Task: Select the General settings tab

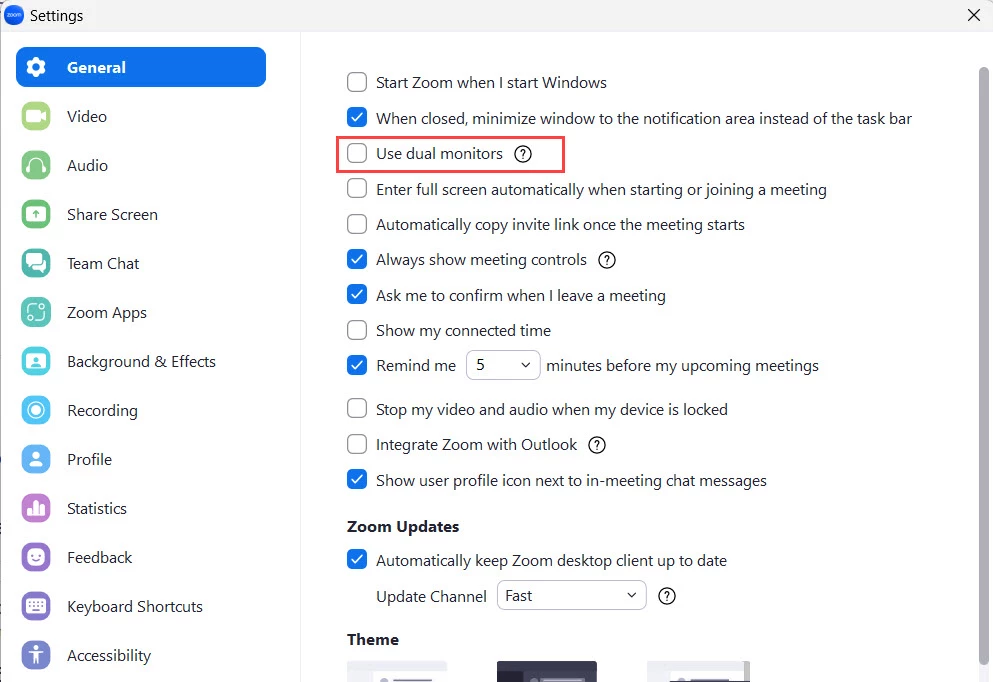Action: pos(141,67)
